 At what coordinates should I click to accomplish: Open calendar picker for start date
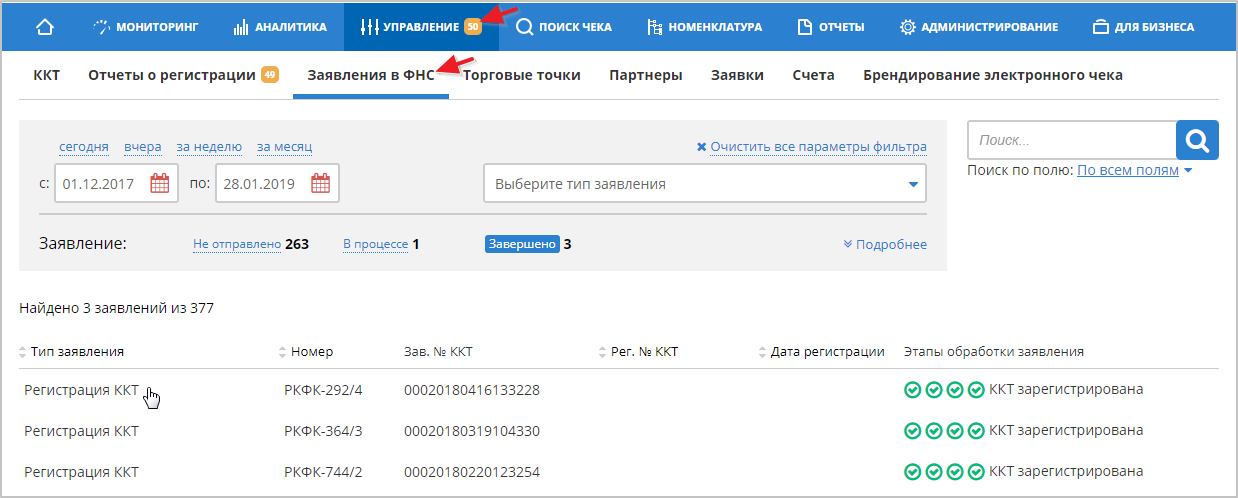(x=160, y=184)
